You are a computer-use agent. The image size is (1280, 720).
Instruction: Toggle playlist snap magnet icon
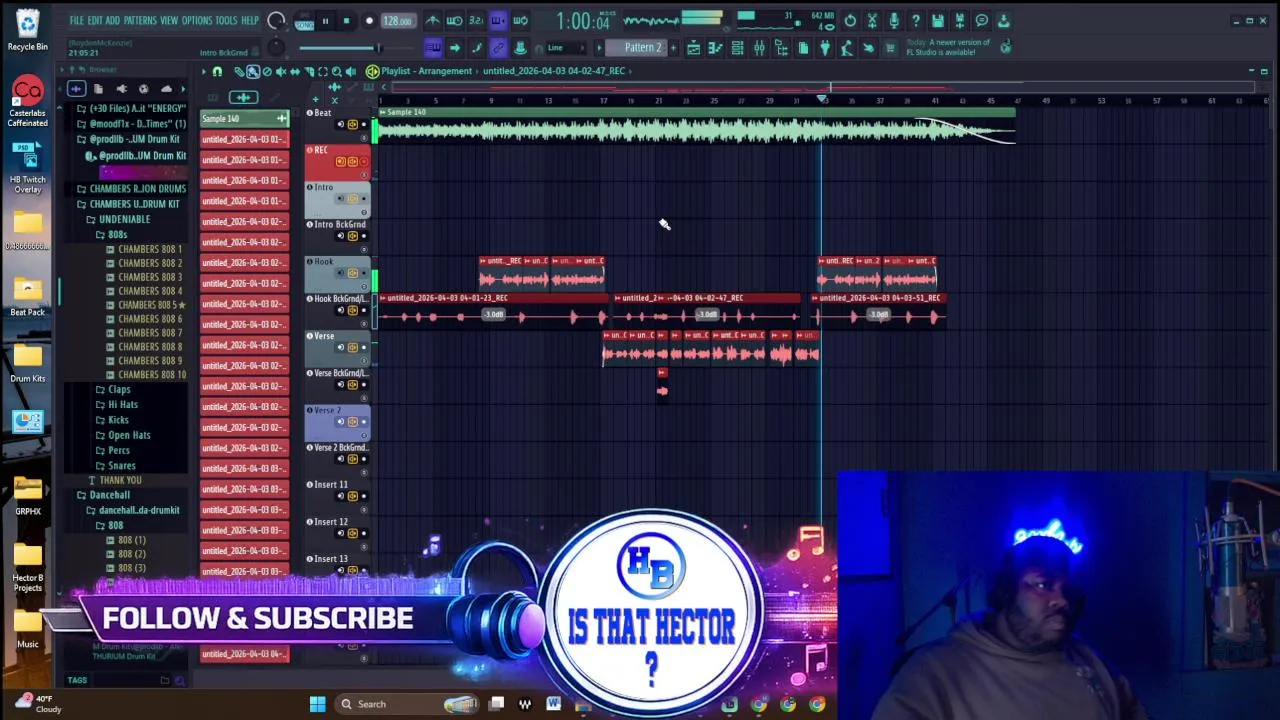[217, 71]
